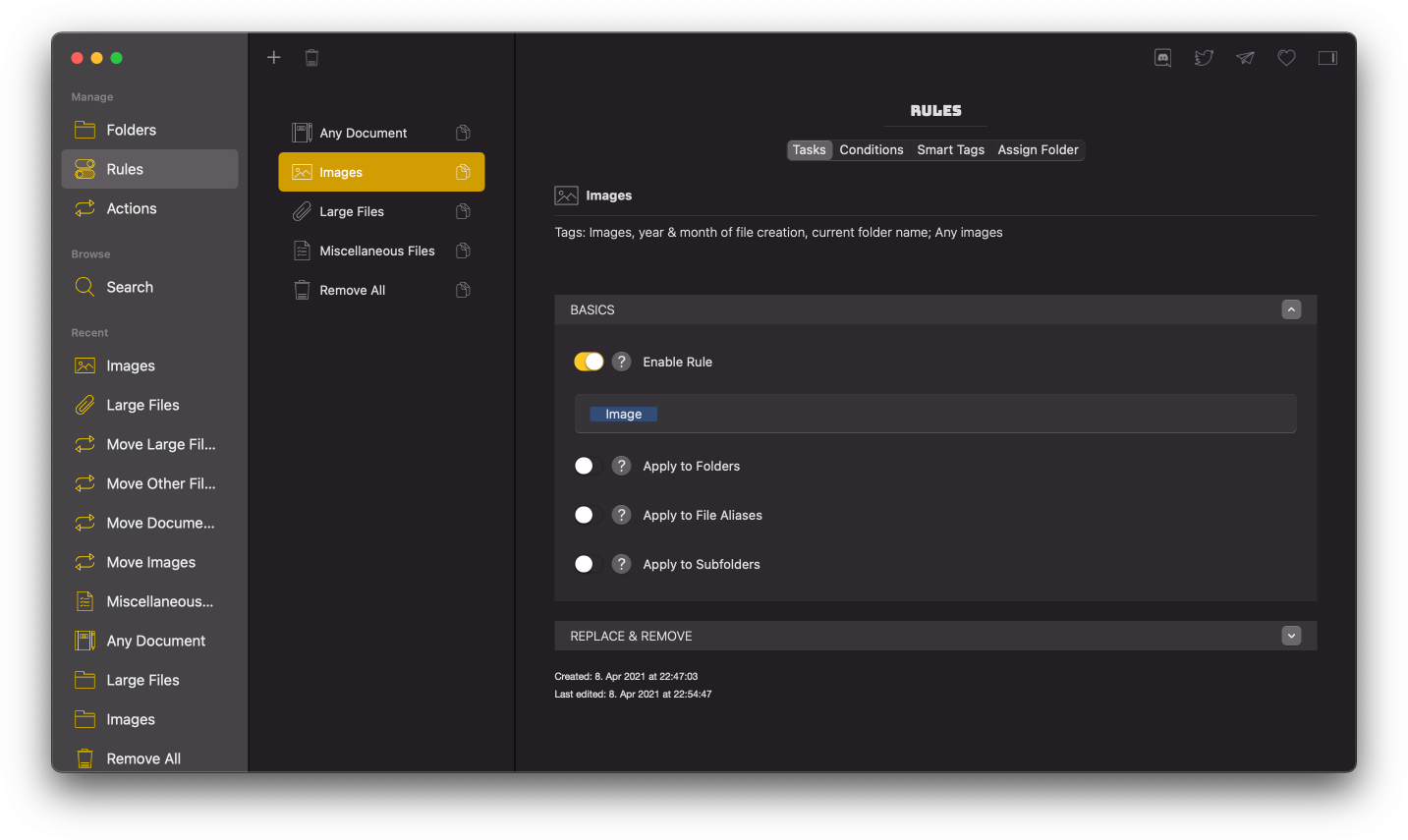Screen dimensions: 1408x840
Task: Click the duplicate icon next to Images rule
Action: click(462, 172)
